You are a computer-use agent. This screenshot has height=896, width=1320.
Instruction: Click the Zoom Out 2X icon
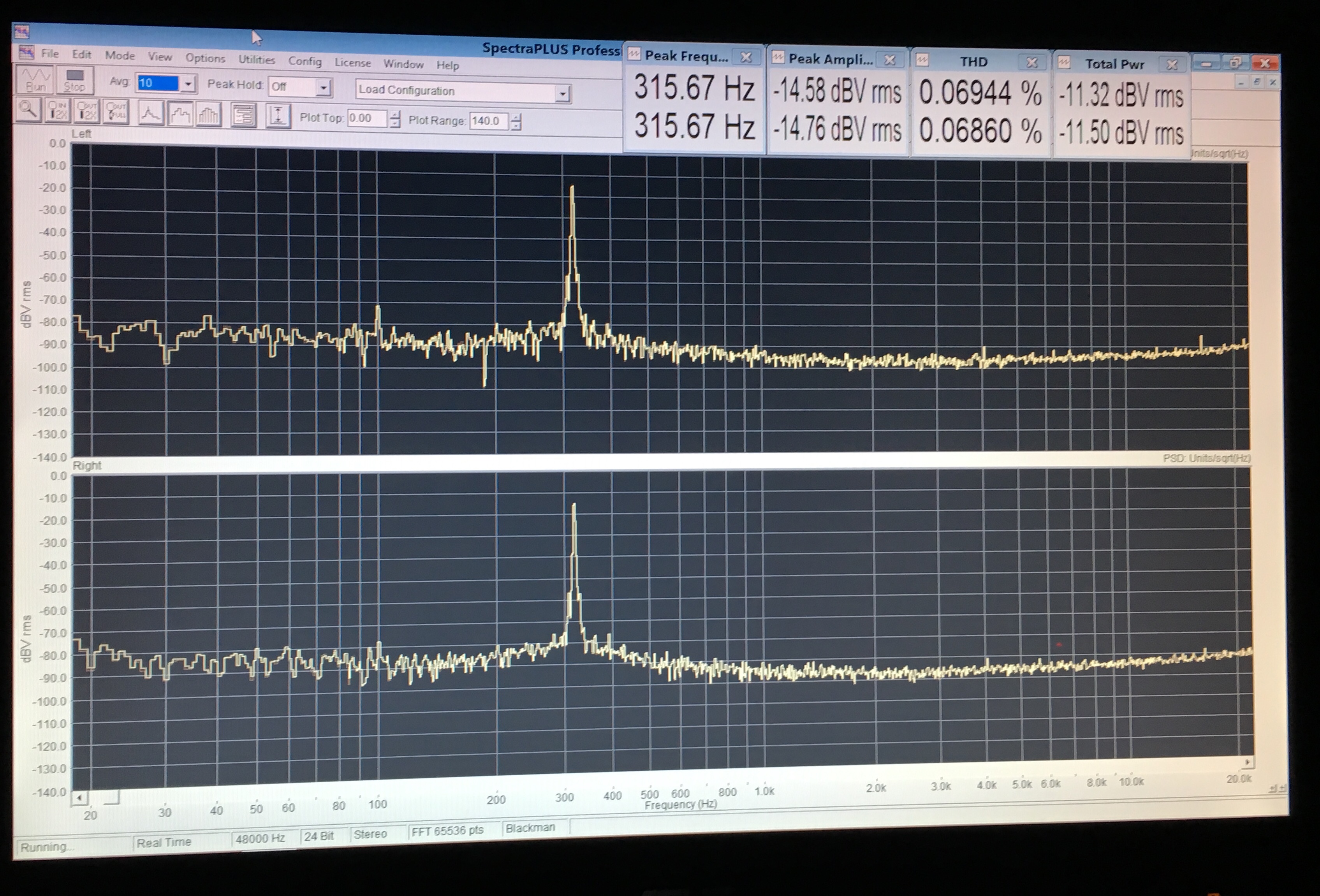(x=87, y=111)
